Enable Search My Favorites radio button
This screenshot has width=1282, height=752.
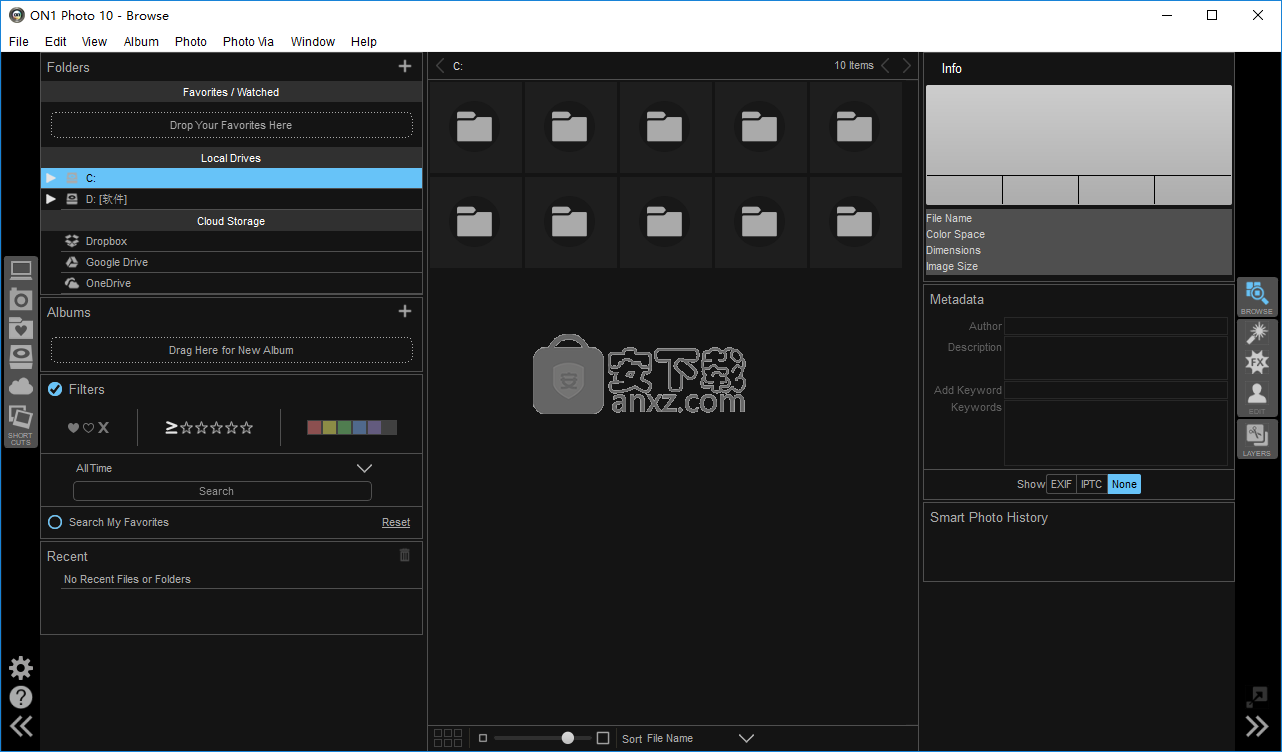coord(55,522)
